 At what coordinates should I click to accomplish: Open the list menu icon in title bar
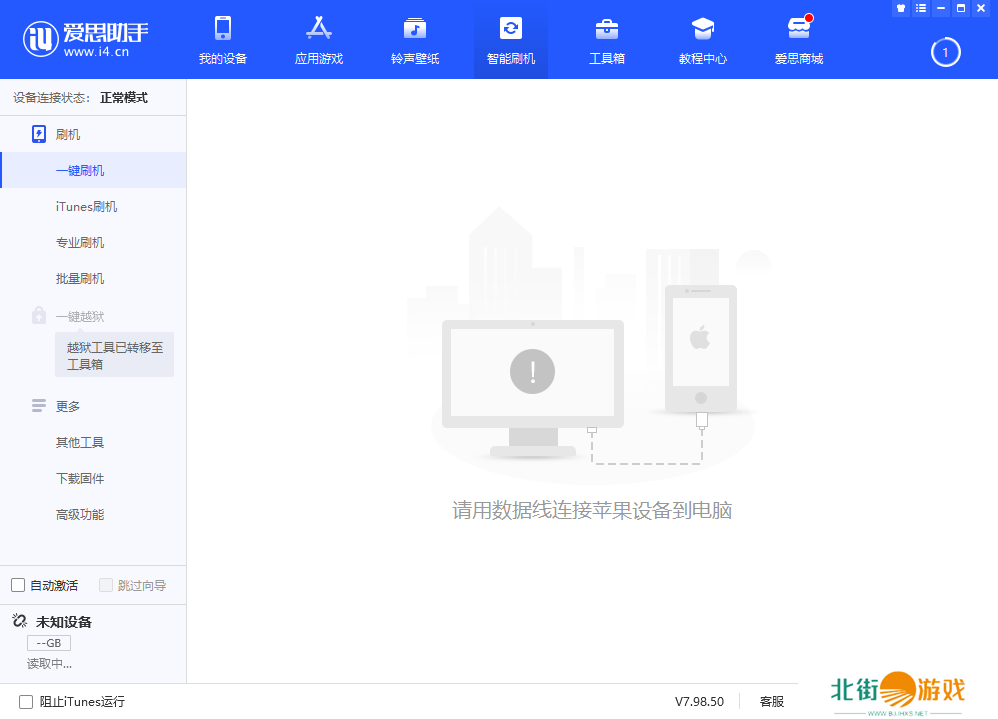pos(921,8)
